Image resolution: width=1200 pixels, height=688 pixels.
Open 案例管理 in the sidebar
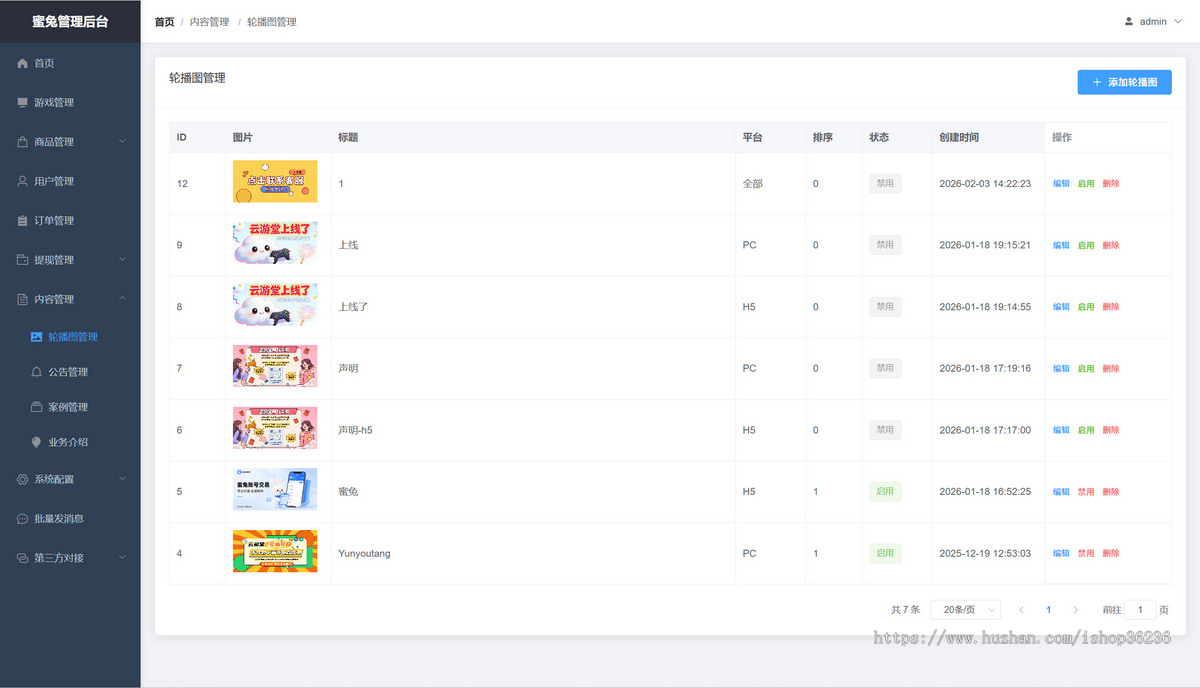coord(68,407)
